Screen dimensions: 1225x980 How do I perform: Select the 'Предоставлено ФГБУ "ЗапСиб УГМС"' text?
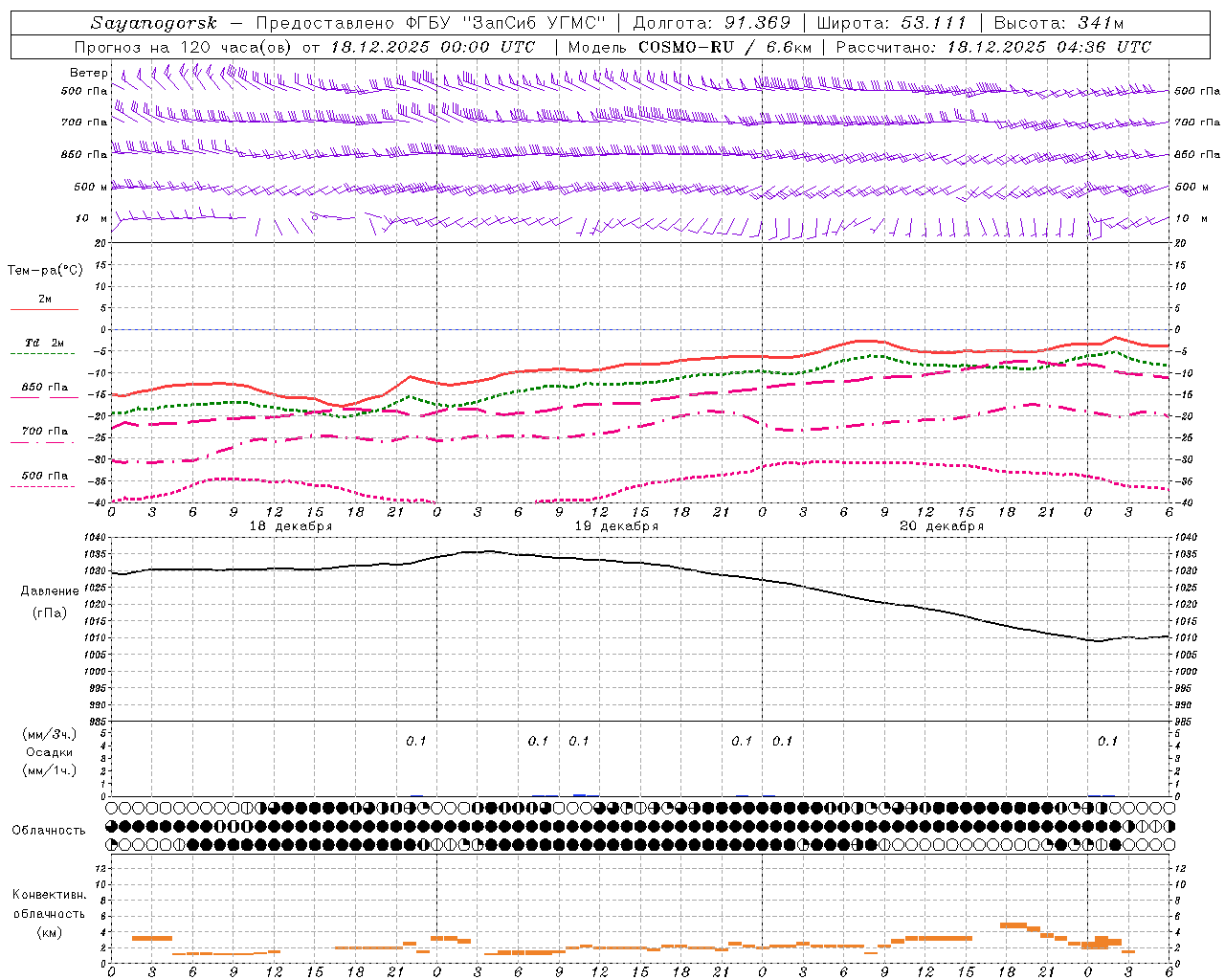[432, 23]
